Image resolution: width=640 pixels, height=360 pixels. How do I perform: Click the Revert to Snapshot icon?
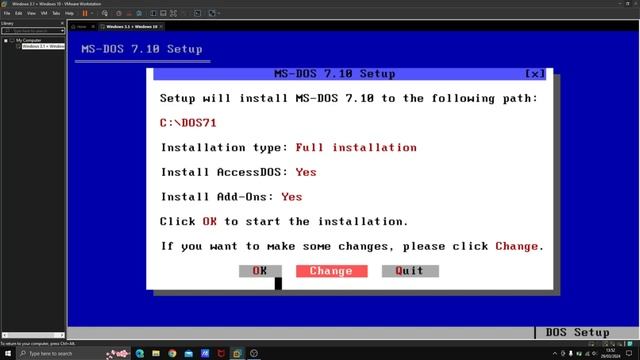click(129, 13)
